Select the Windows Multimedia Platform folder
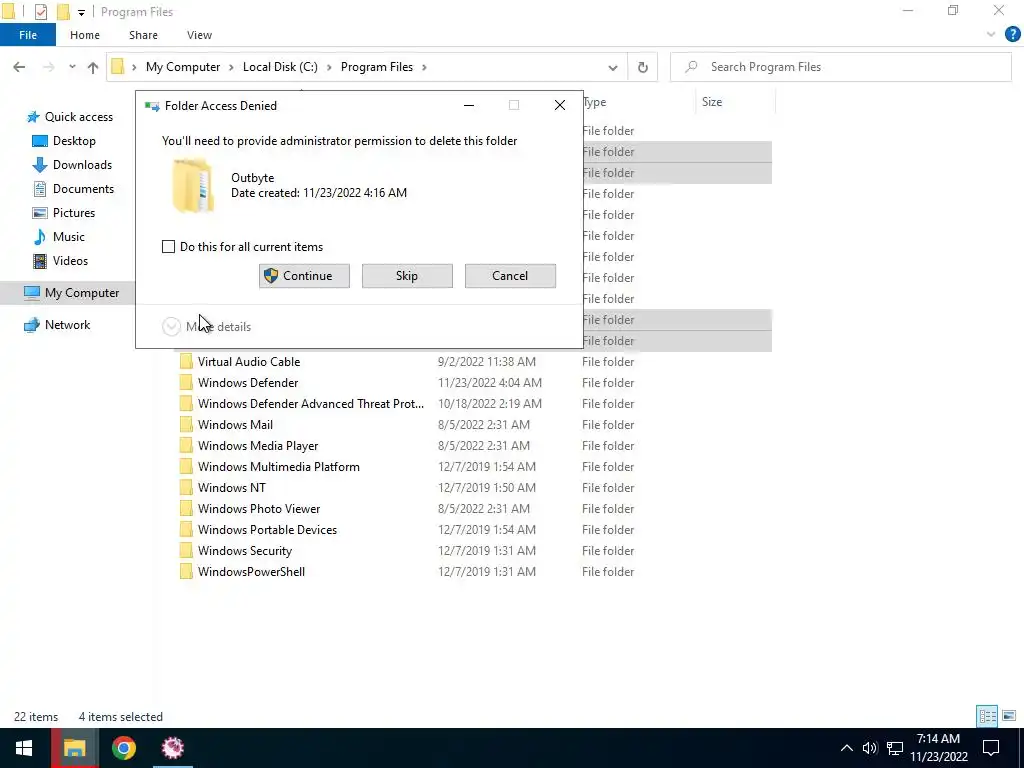 [x=279, y=467]
